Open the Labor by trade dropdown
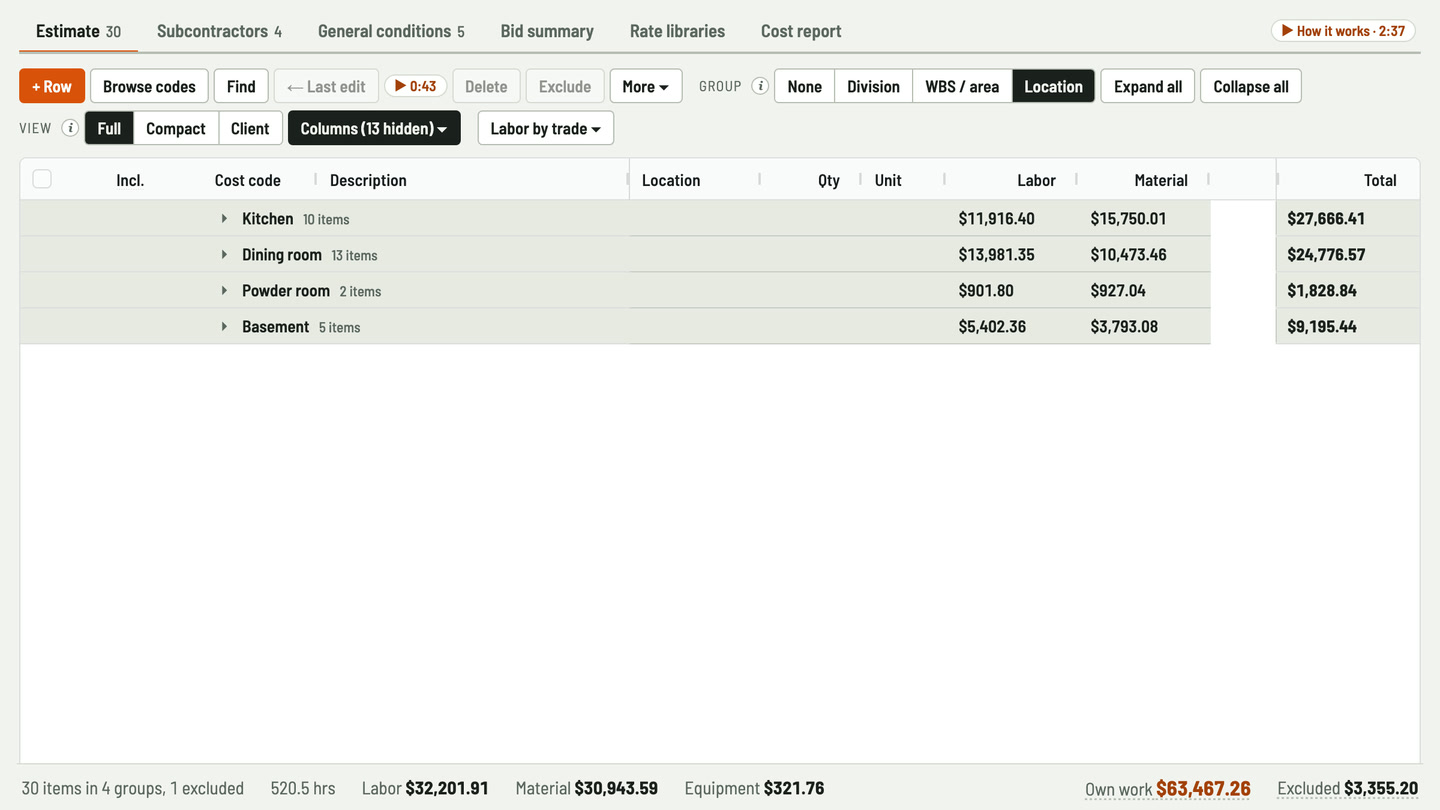Viewport: 1440px width, 810px height. click(x=546, y=128)
